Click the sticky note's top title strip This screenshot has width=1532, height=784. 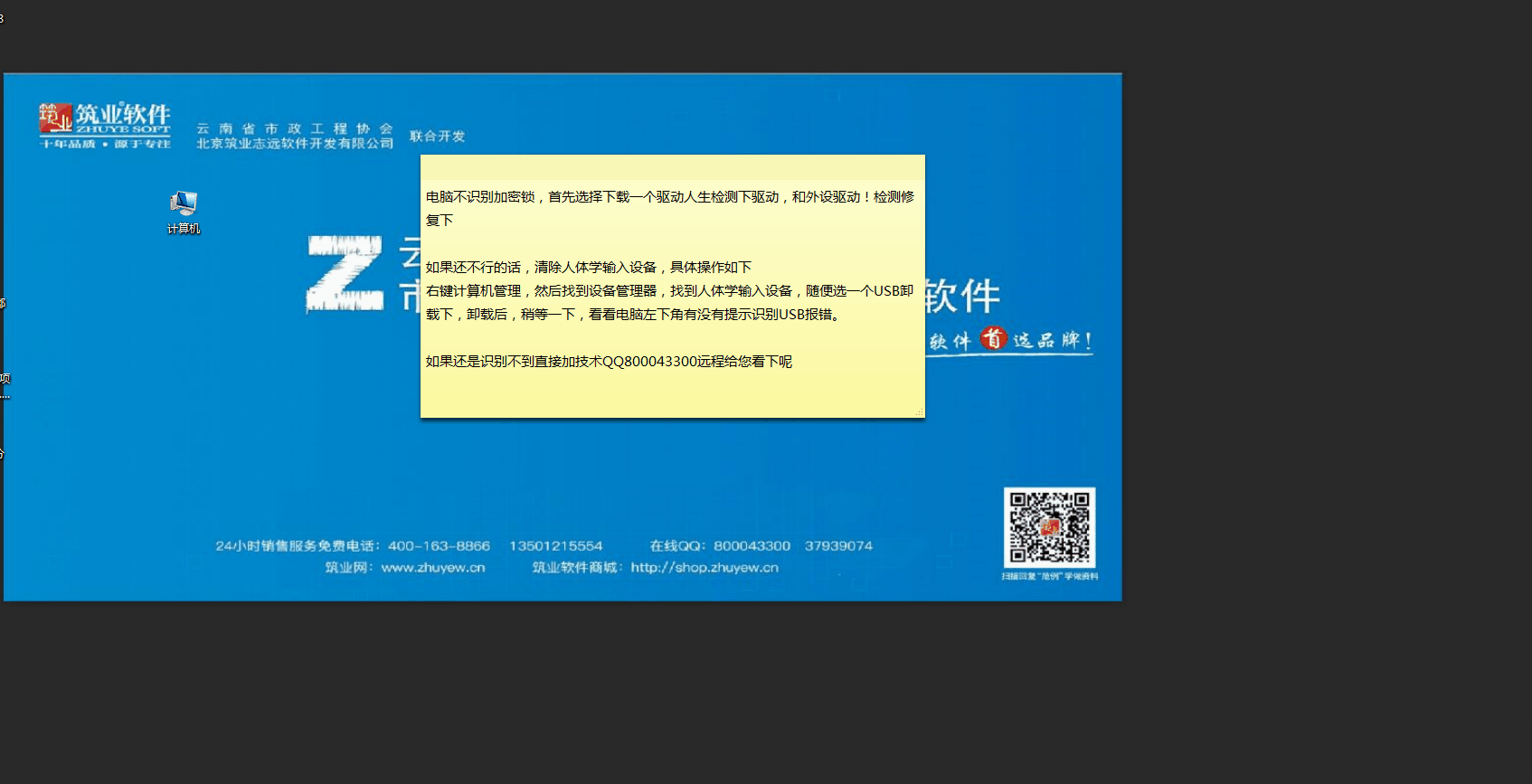pyautogui.click(x=672, y=165)
